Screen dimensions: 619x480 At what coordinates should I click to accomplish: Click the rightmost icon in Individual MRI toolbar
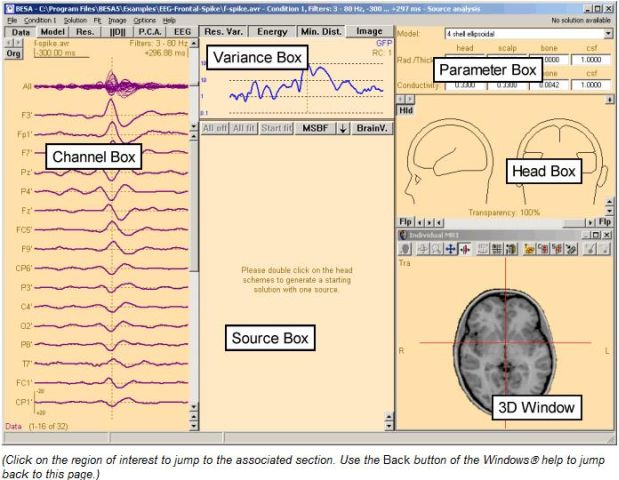pos(603,248)
